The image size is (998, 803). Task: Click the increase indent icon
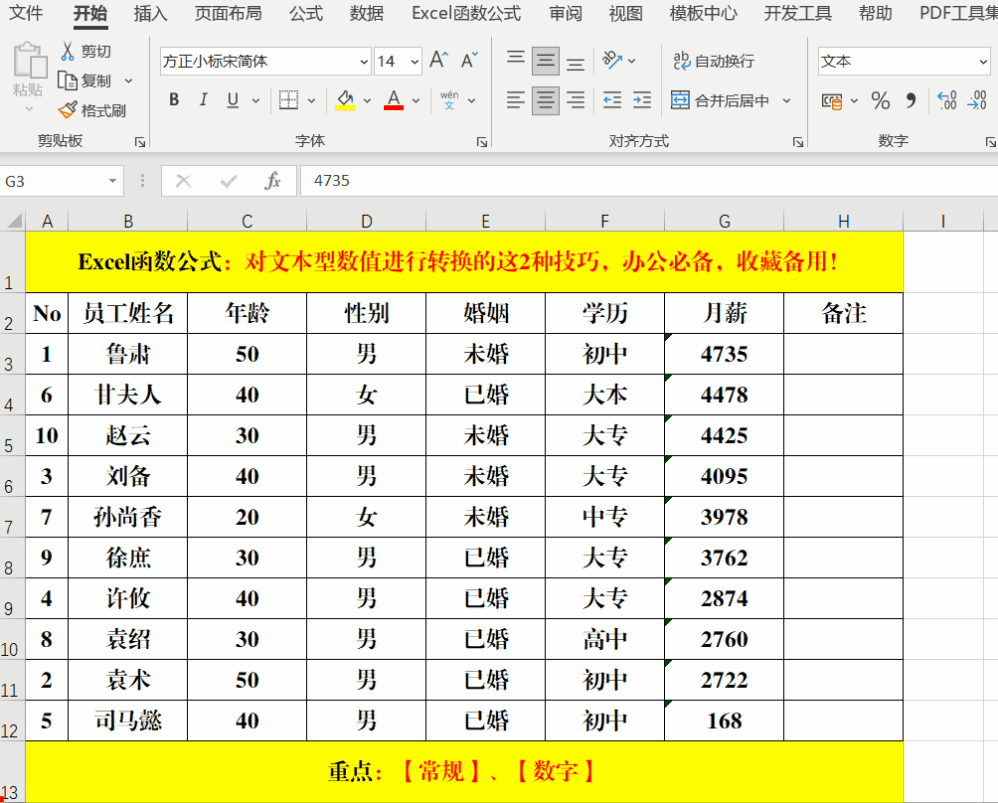click(x=642, y=100)
